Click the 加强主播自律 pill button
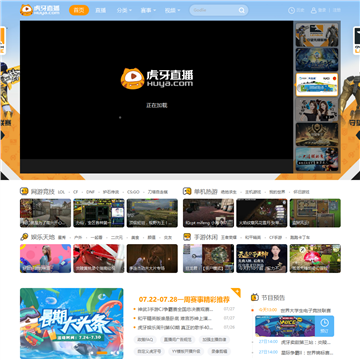360x360 pixels. pos(215,339)
